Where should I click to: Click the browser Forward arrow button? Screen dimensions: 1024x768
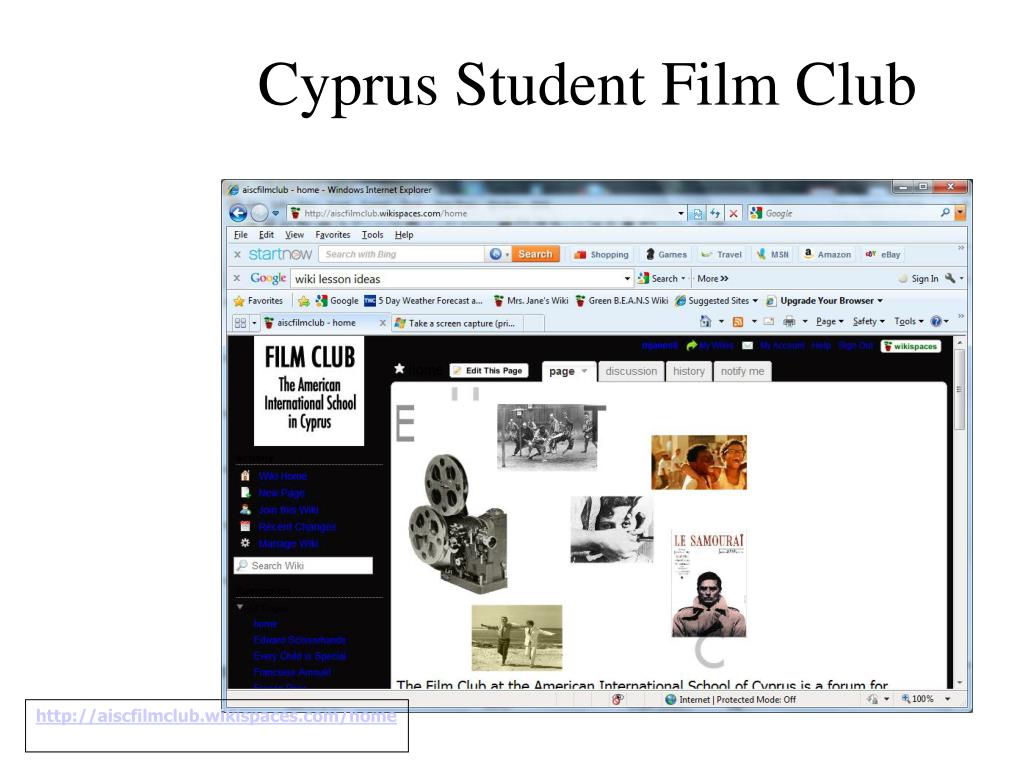tap(259, 213)
